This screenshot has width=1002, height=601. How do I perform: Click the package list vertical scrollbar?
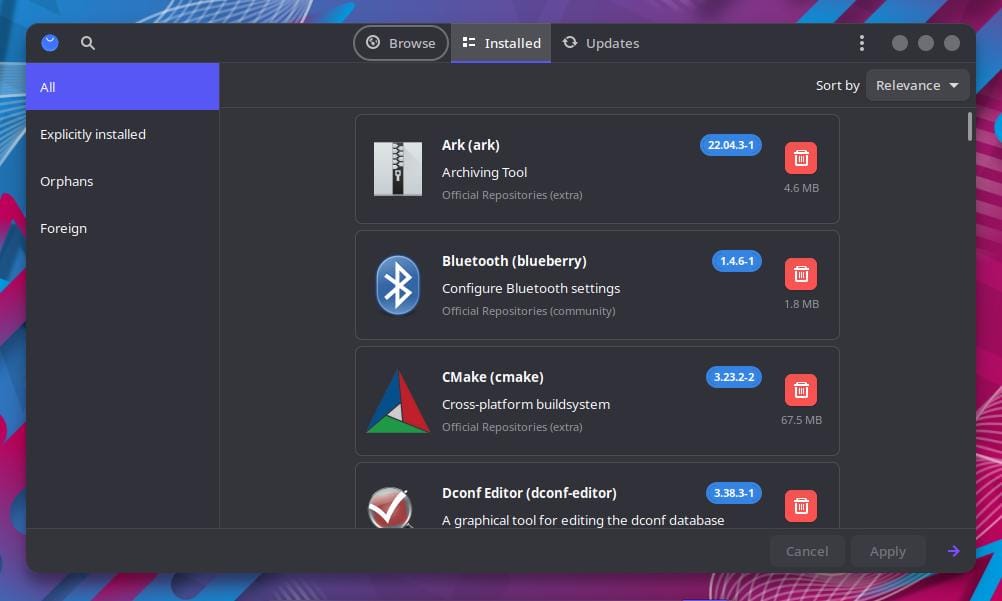[x=969, y=127]
